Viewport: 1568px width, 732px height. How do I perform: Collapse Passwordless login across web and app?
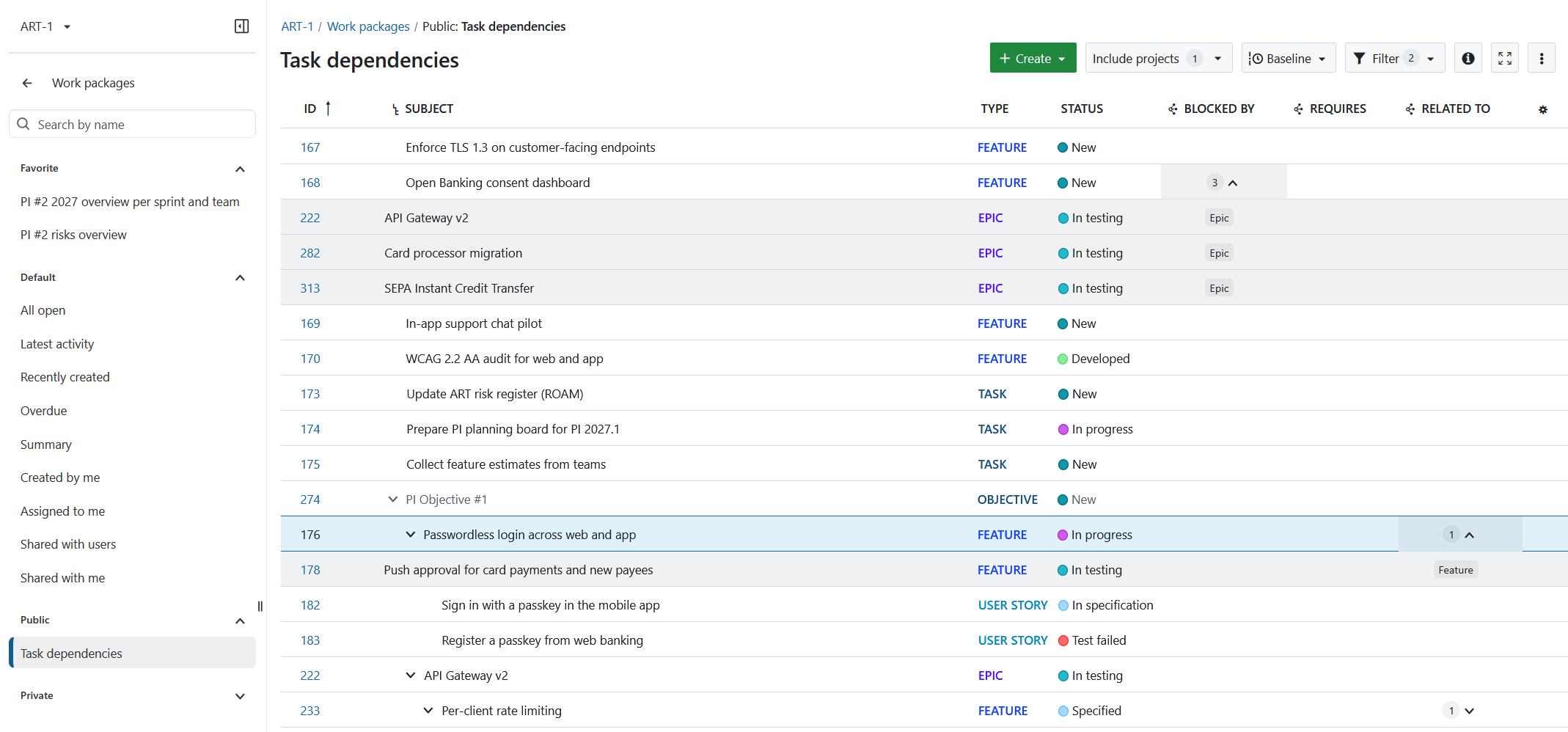[x=411, y=535]
